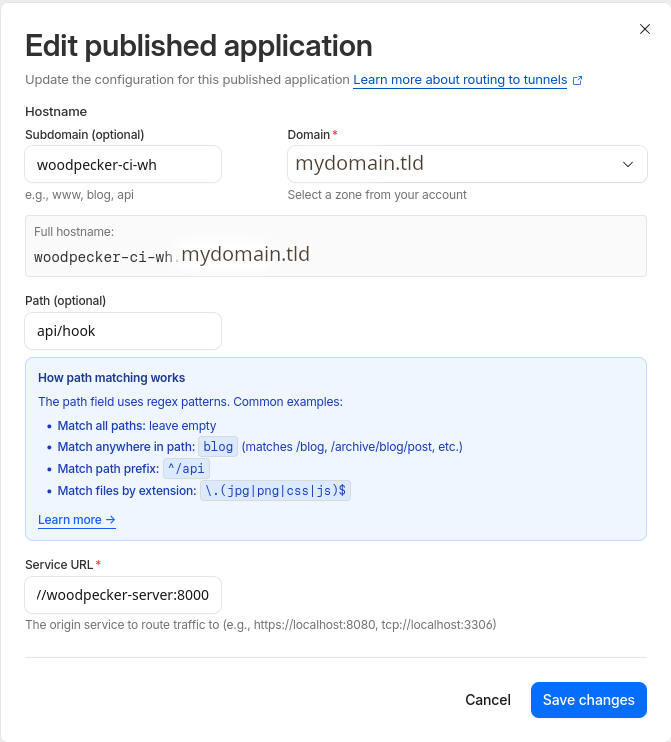671x742 pixels.
Task: Click the 'Edit published application' title
Action: coord(198,46)
